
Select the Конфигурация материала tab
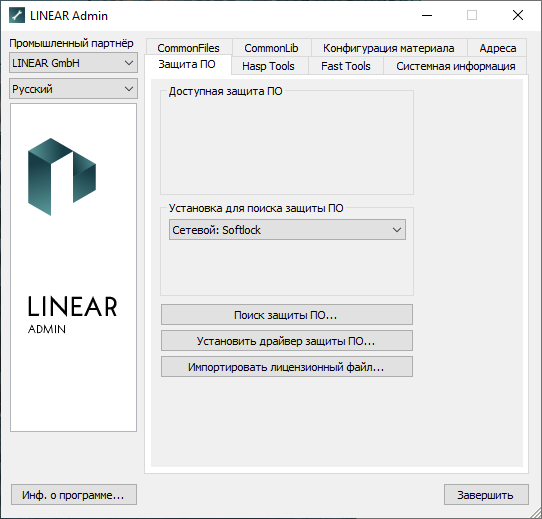(389, 48)
